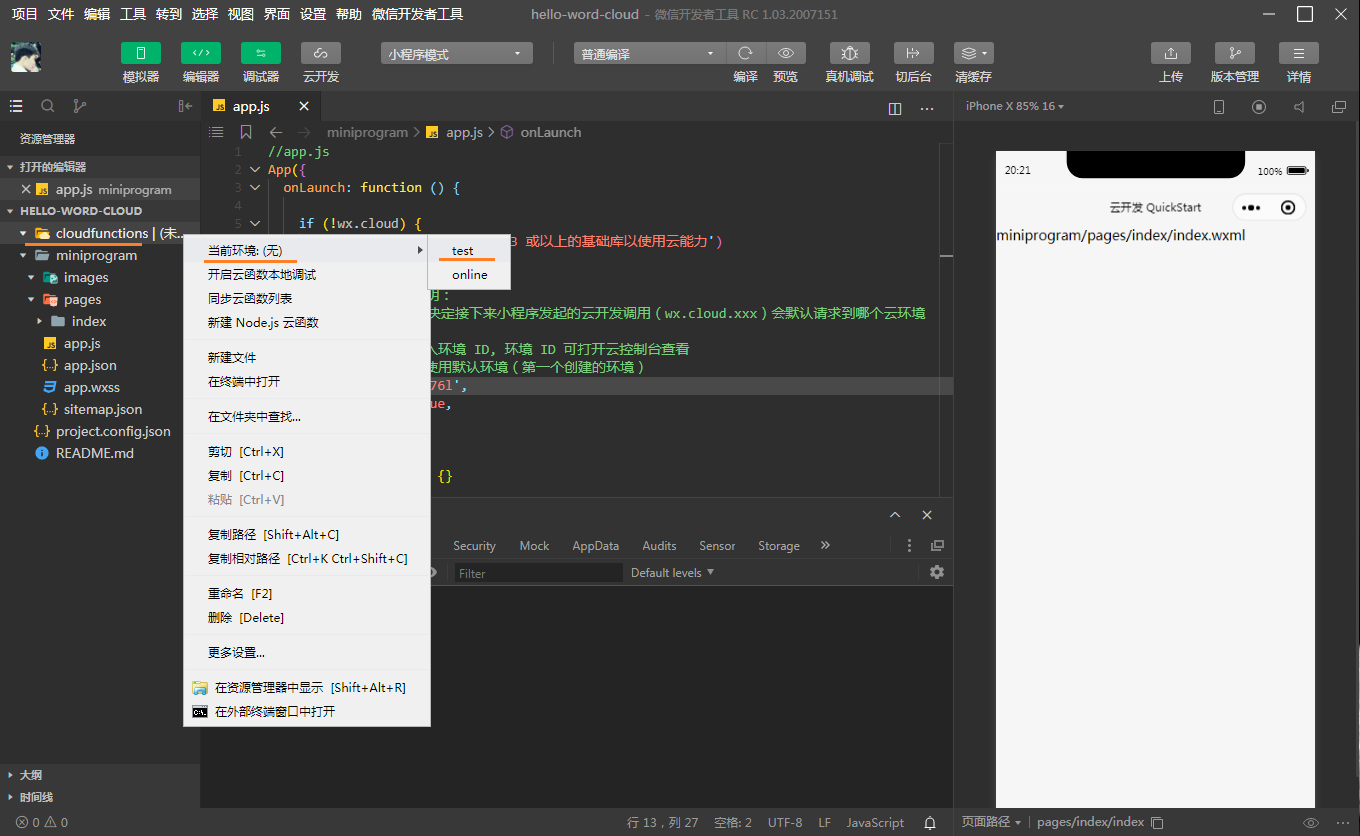Image resolution: width=1360 pixels, height=836 pixels.
Task: Open cloud development (云开发) console
Action: [321, 53]
